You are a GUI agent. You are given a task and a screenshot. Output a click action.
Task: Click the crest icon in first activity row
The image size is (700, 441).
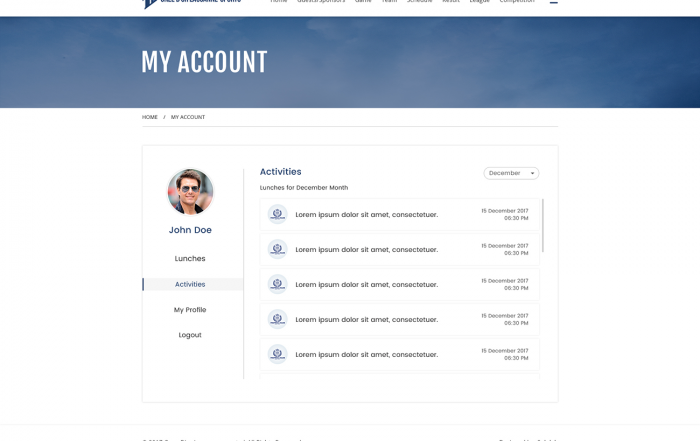tap(277, 214)
